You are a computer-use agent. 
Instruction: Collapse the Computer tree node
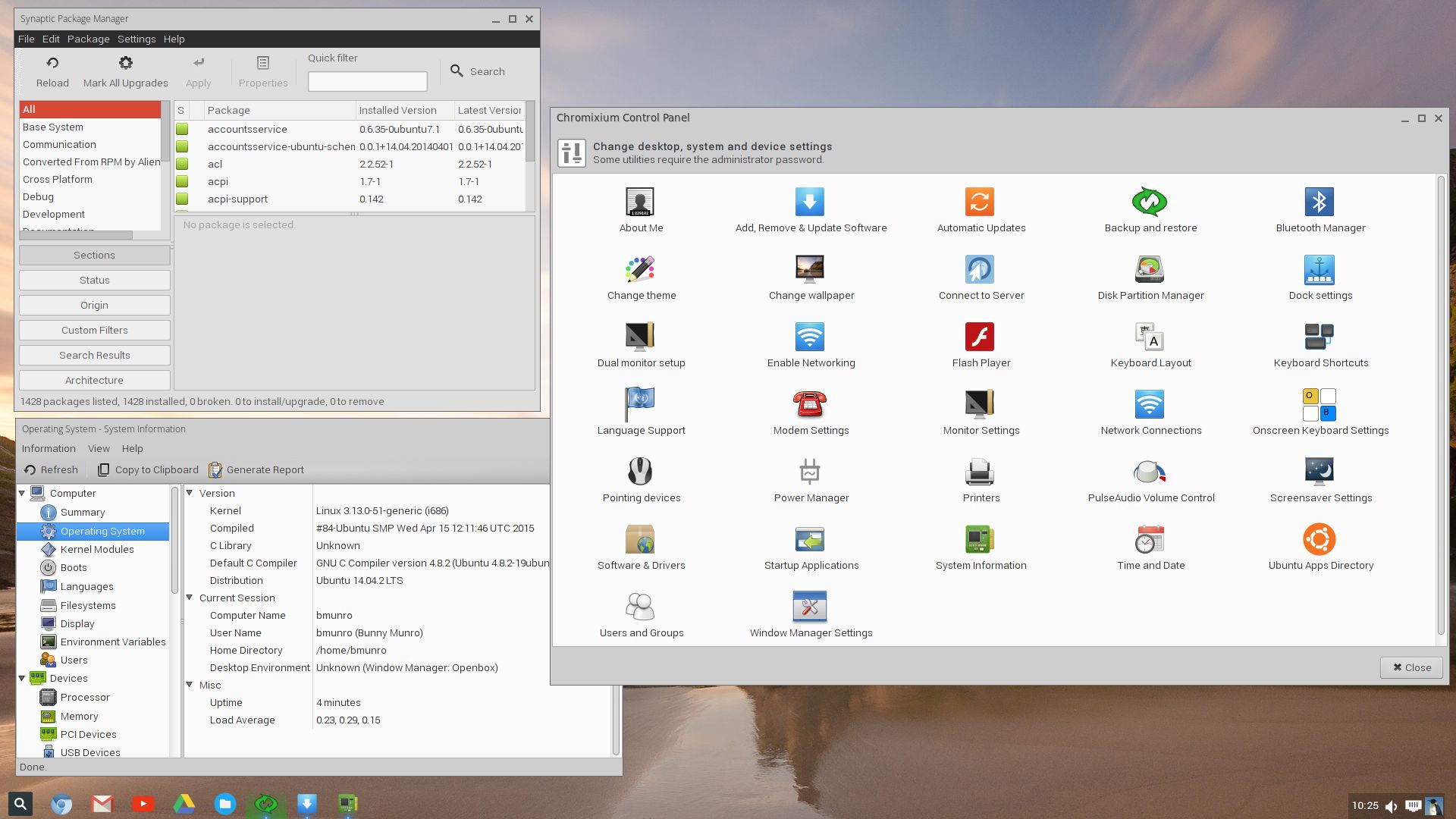[22, 494]
